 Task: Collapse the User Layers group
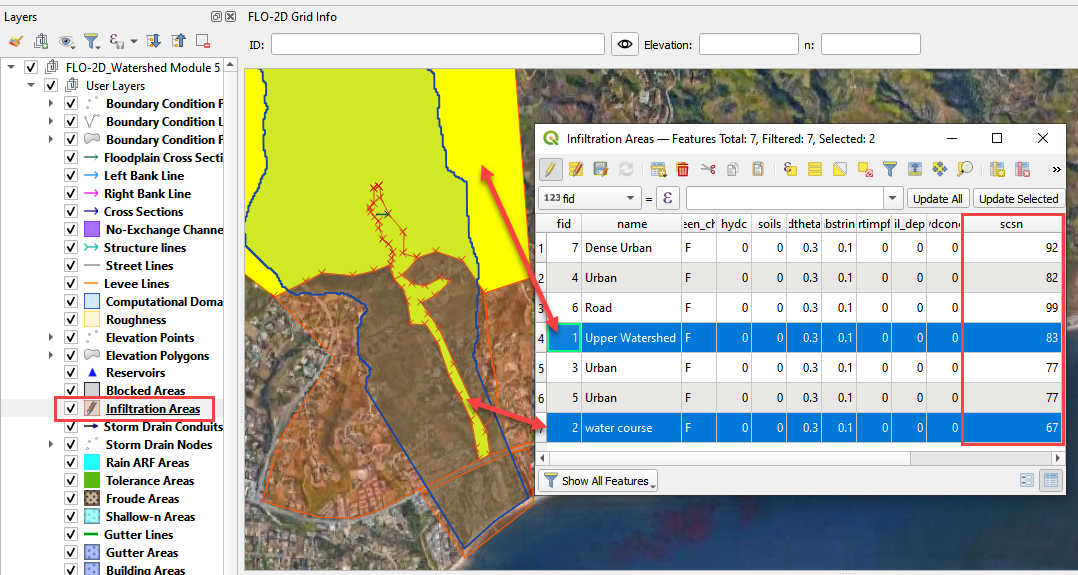pyautogui.click(x=33, y=86)
